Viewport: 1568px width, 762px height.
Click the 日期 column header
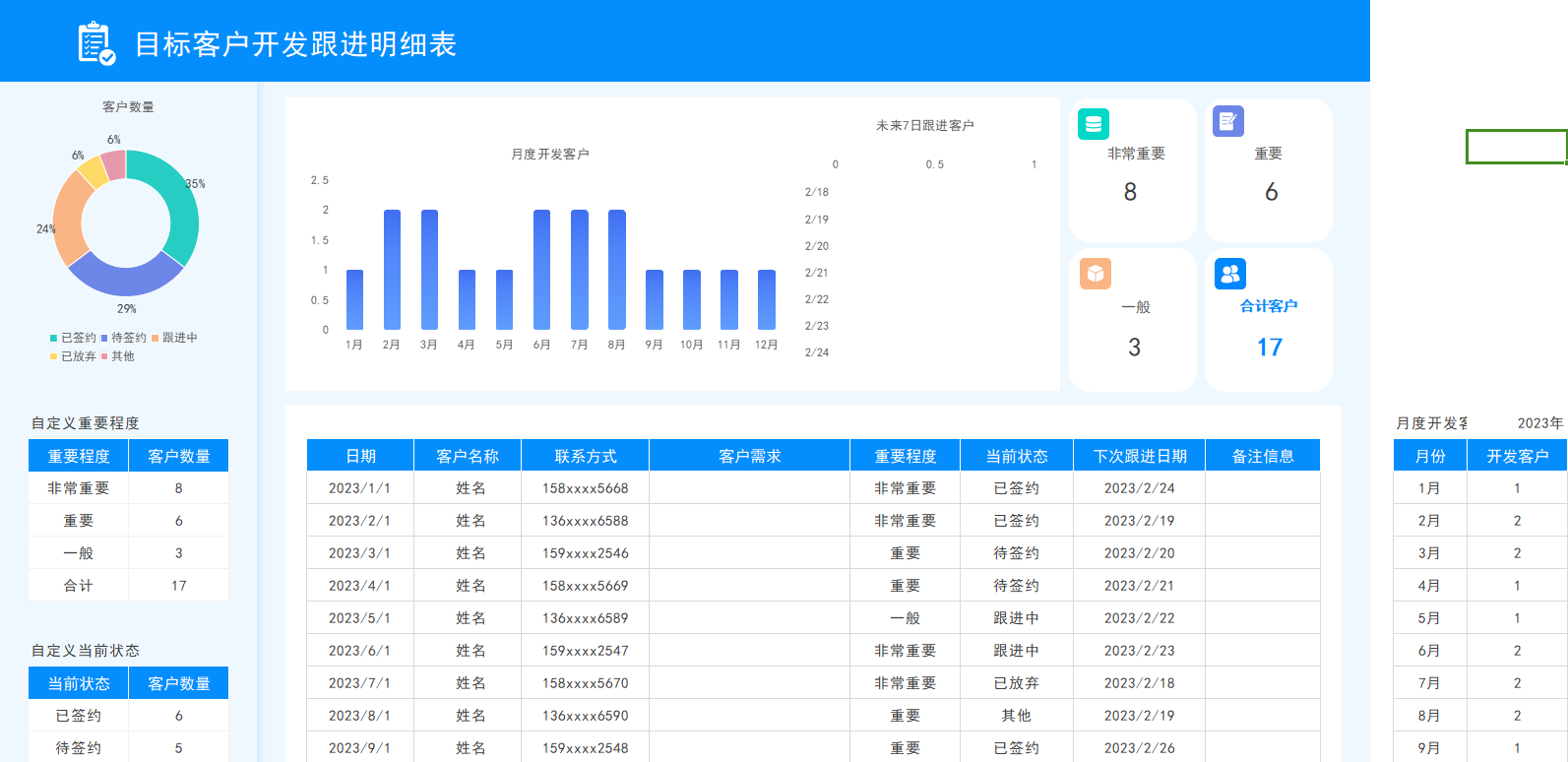(360, 456)
